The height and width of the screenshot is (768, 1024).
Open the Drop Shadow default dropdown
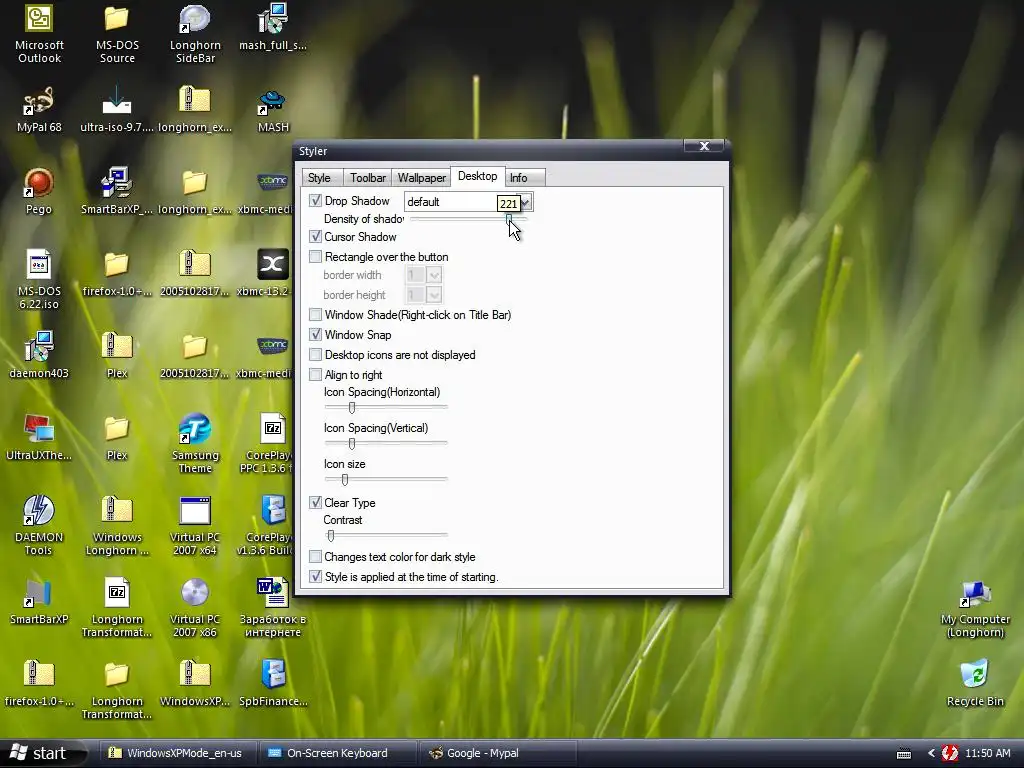click(x=526, y=202)
